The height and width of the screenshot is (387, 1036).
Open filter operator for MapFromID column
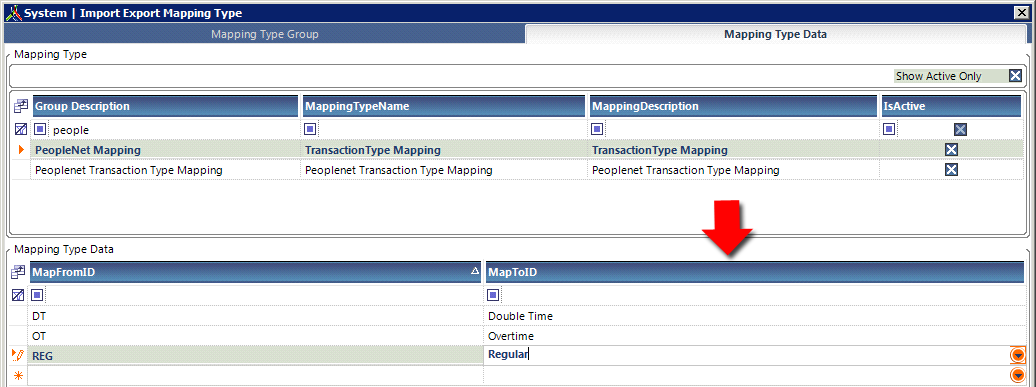tap(37, 295)
